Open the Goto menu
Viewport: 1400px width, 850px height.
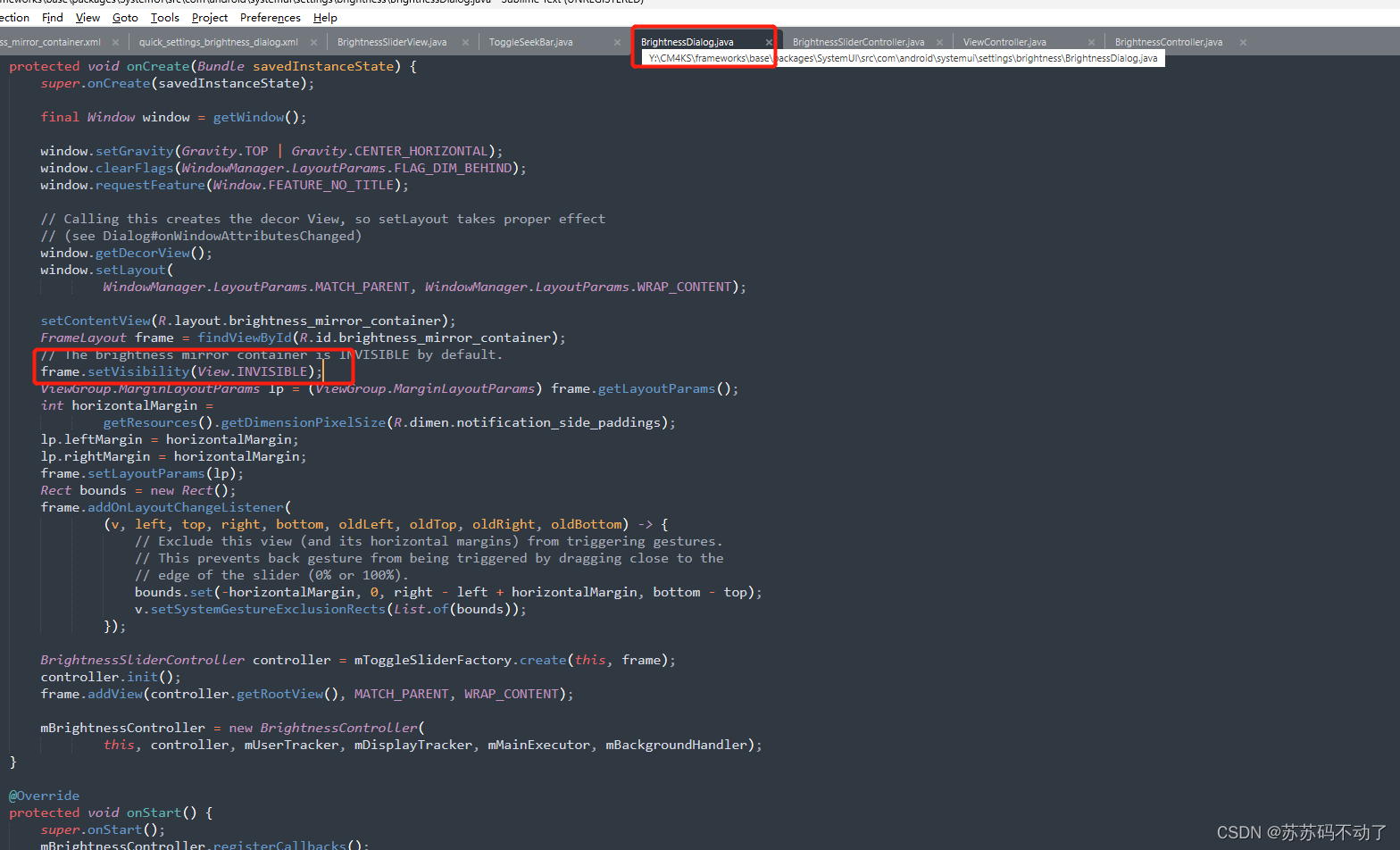click(125, 17)
